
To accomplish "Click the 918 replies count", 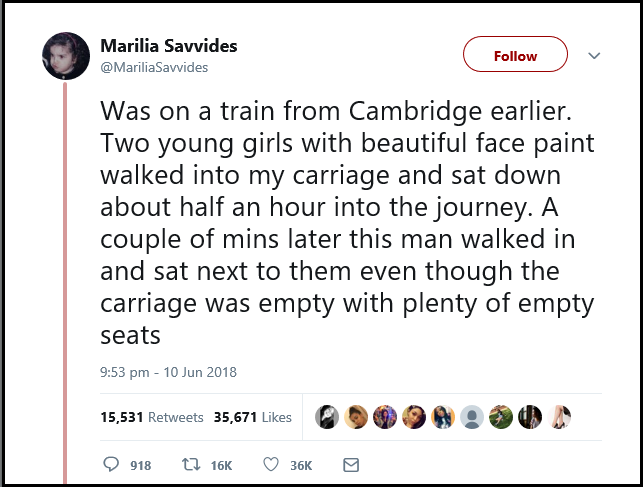I will pos(140,466).
